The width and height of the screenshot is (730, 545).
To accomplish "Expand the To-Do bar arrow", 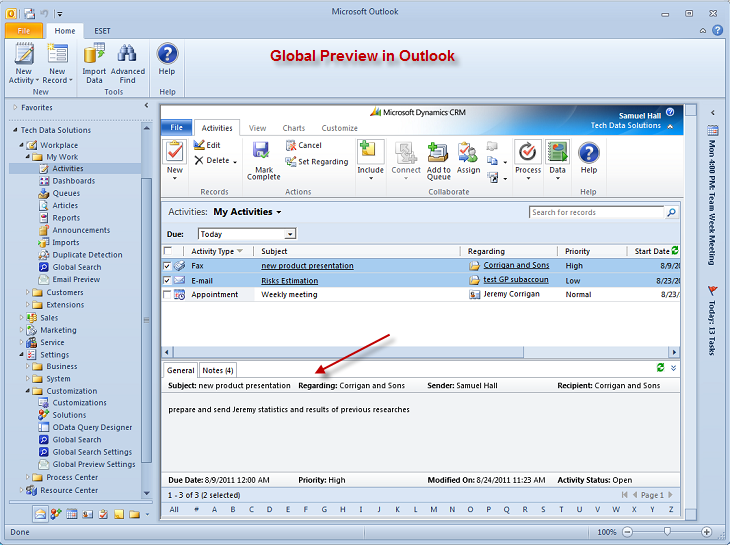I will click(x=712, y=113).
